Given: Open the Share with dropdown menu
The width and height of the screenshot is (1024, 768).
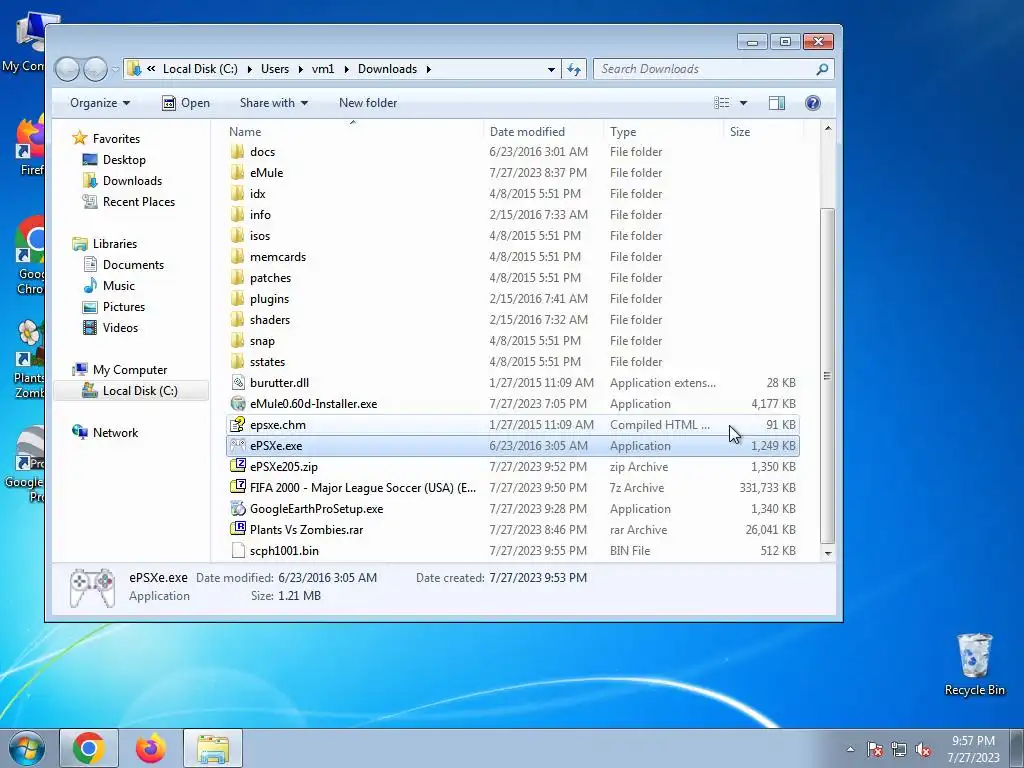Looking at the screenshot, I should tap(274, 103).
